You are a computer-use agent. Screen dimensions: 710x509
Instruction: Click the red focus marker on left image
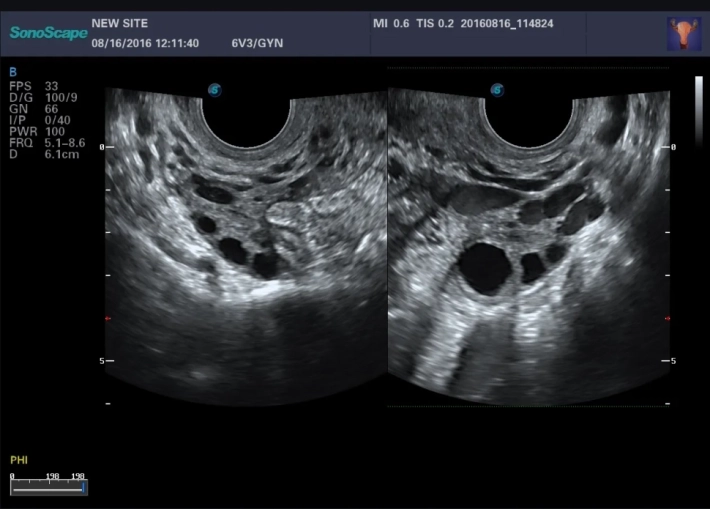point(108,319)
